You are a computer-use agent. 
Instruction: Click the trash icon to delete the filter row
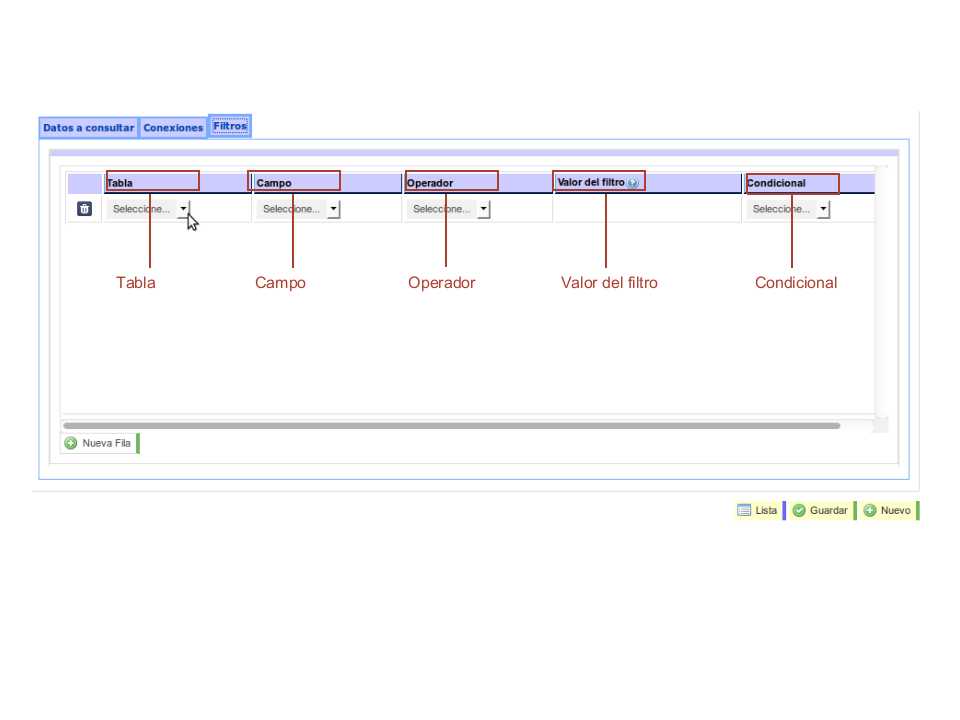click(x=85, y=209)
